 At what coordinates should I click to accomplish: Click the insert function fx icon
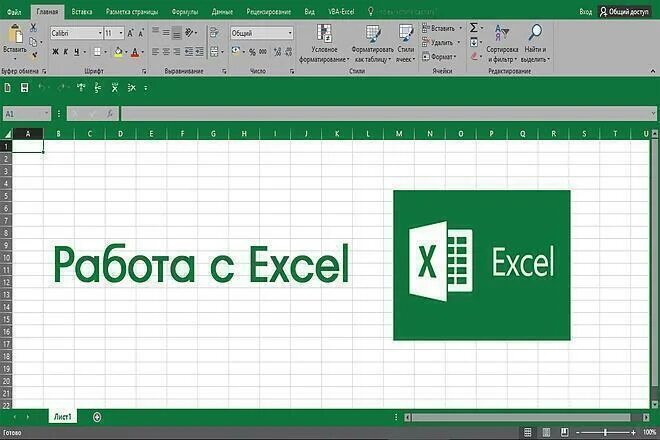[x=109, y=114]
